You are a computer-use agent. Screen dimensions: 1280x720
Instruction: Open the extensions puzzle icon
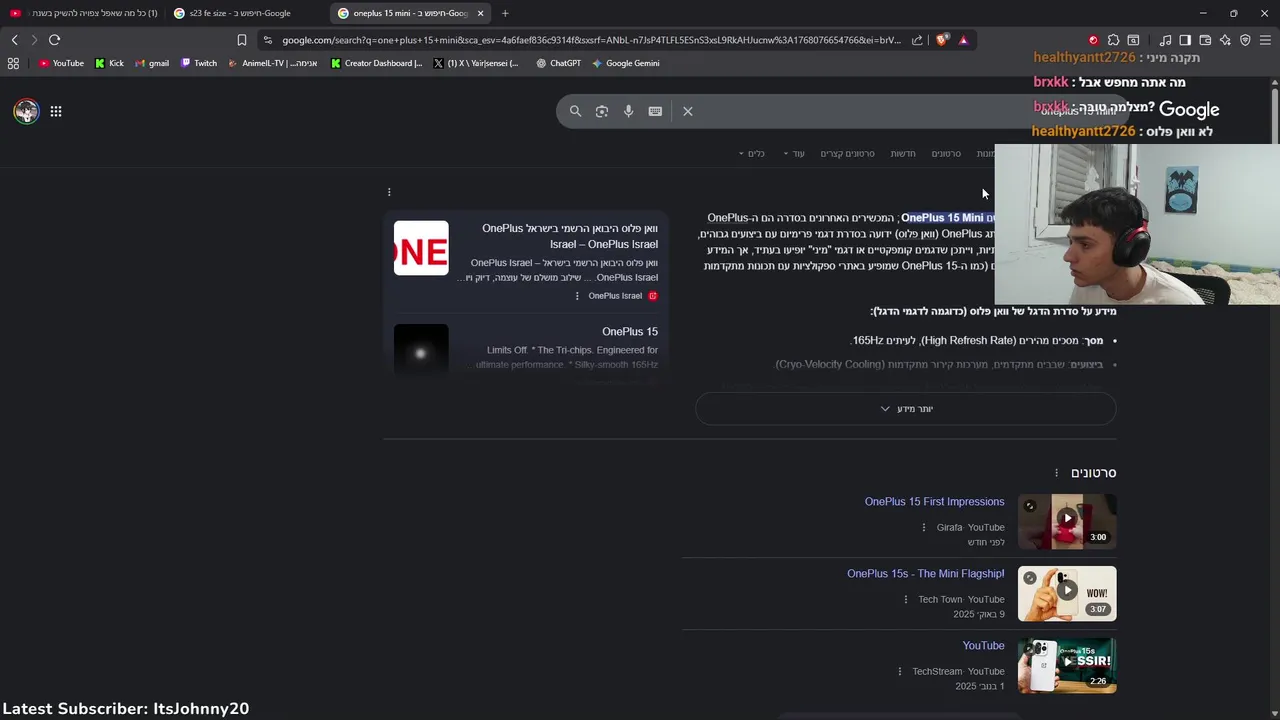pos(1113,40)
